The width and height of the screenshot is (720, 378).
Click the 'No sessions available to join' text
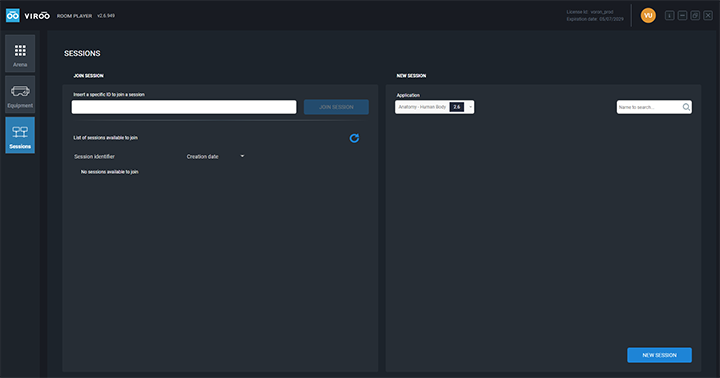click(109, 172)
